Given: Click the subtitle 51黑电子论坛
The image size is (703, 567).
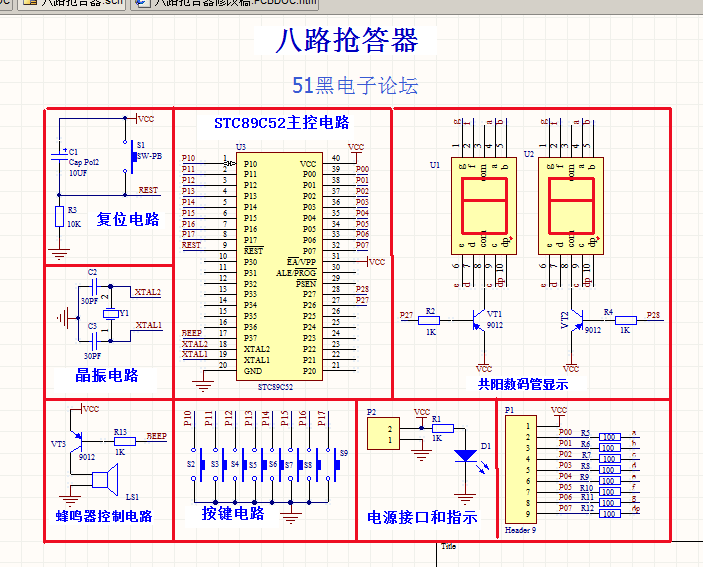Looking at the screenshot, I should [x=355, y=86].
